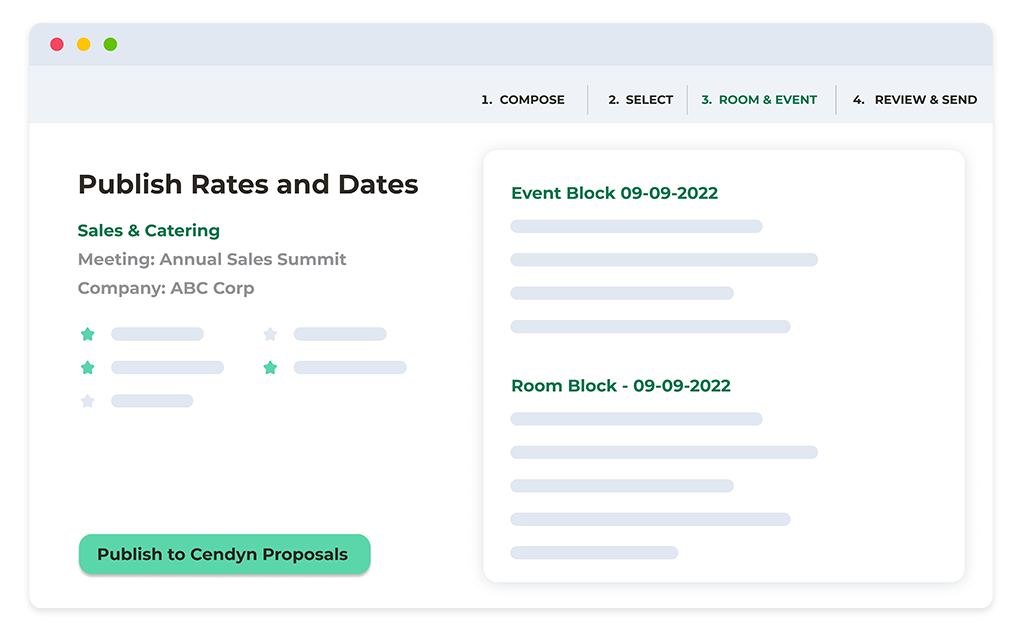The height and width of the screenshot is (637, 1020).
Task: Switch to the 2. Select step
Action: pos(641,100)
